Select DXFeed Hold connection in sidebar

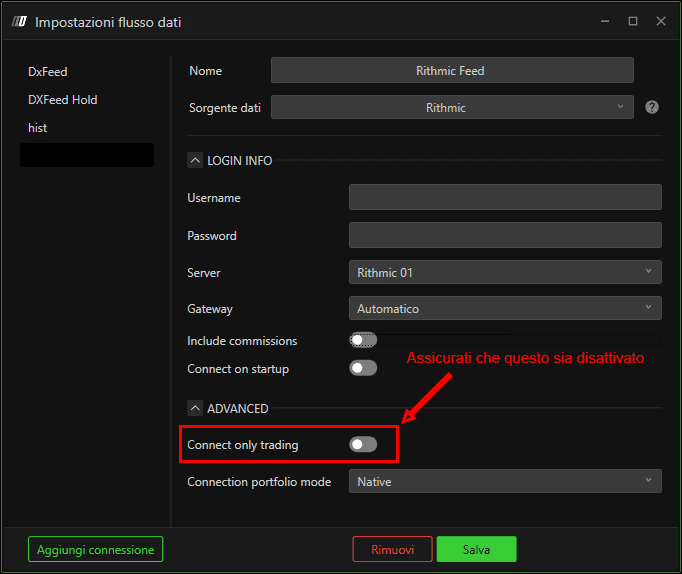tap(63, 100)
